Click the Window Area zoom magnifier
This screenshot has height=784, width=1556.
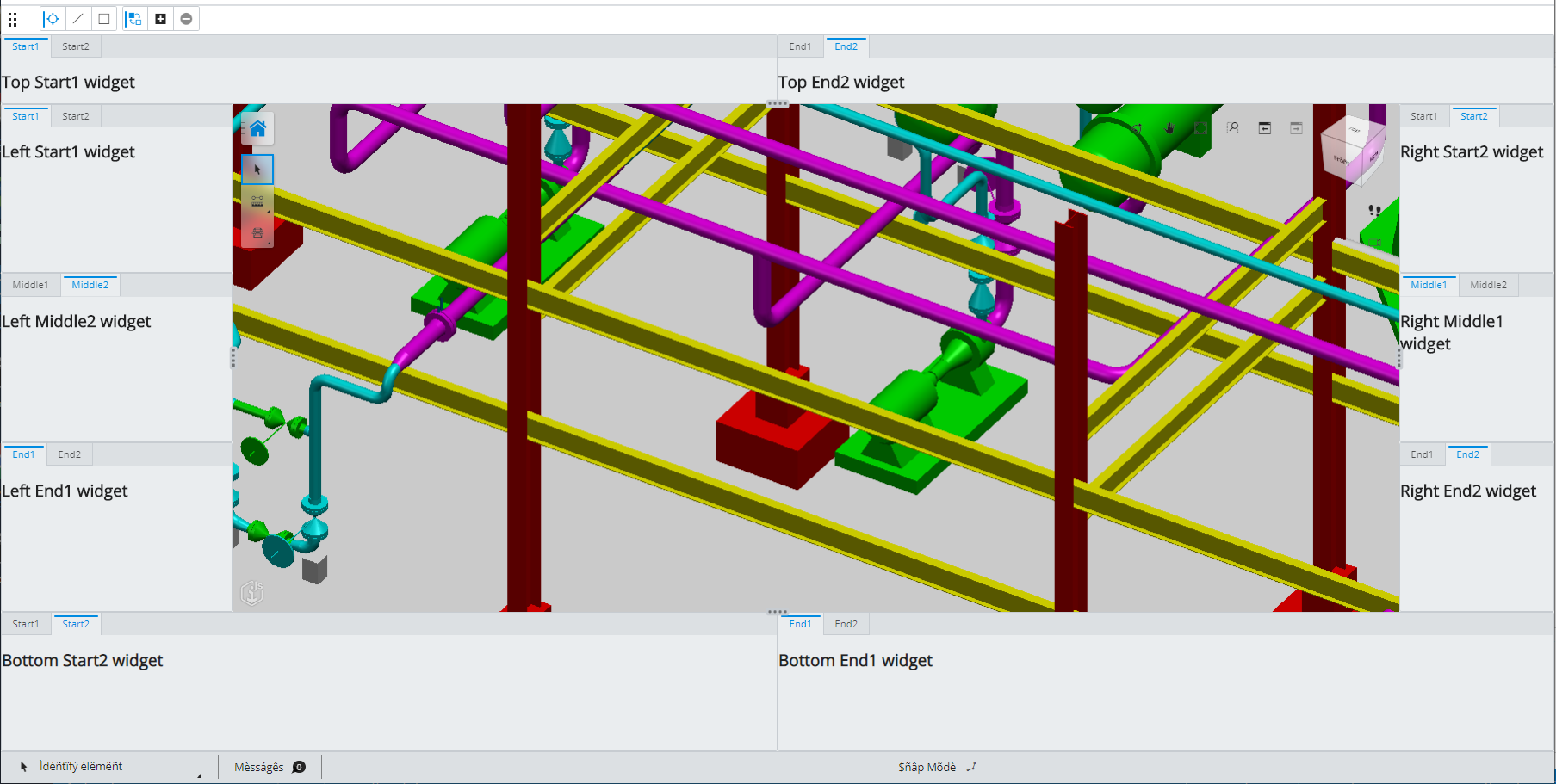(x=1233, y=128)
